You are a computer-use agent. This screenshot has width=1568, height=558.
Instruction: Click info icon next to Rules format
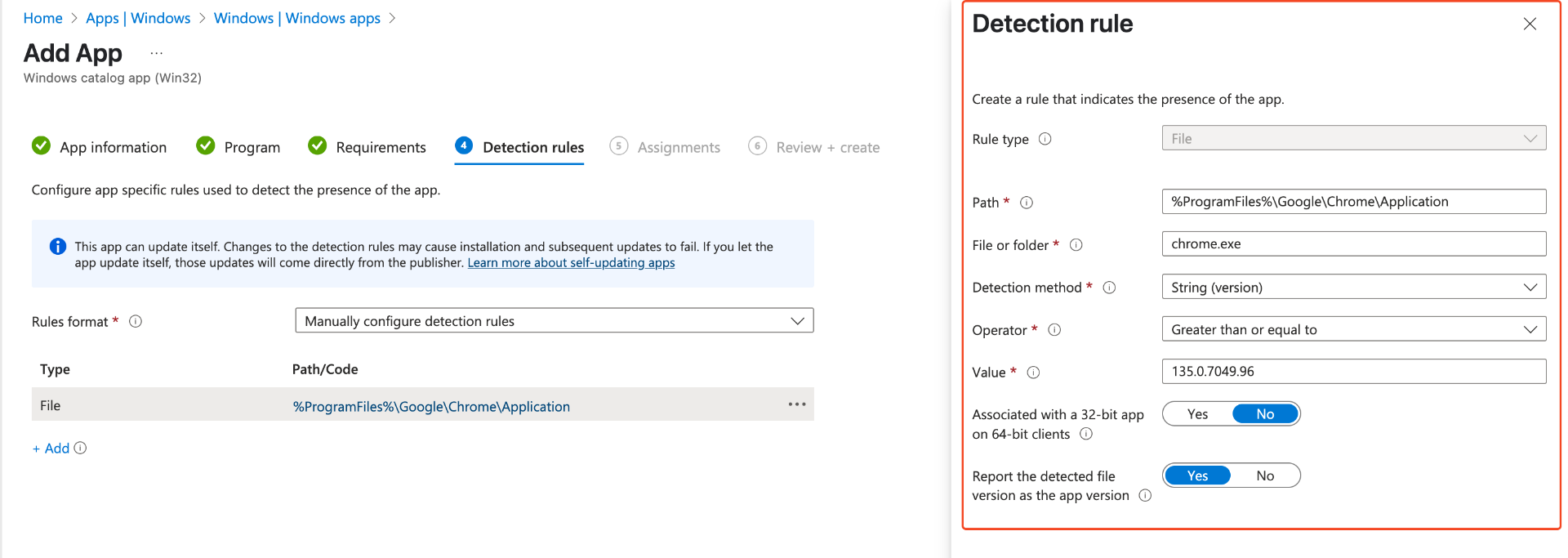pos(136,322)
